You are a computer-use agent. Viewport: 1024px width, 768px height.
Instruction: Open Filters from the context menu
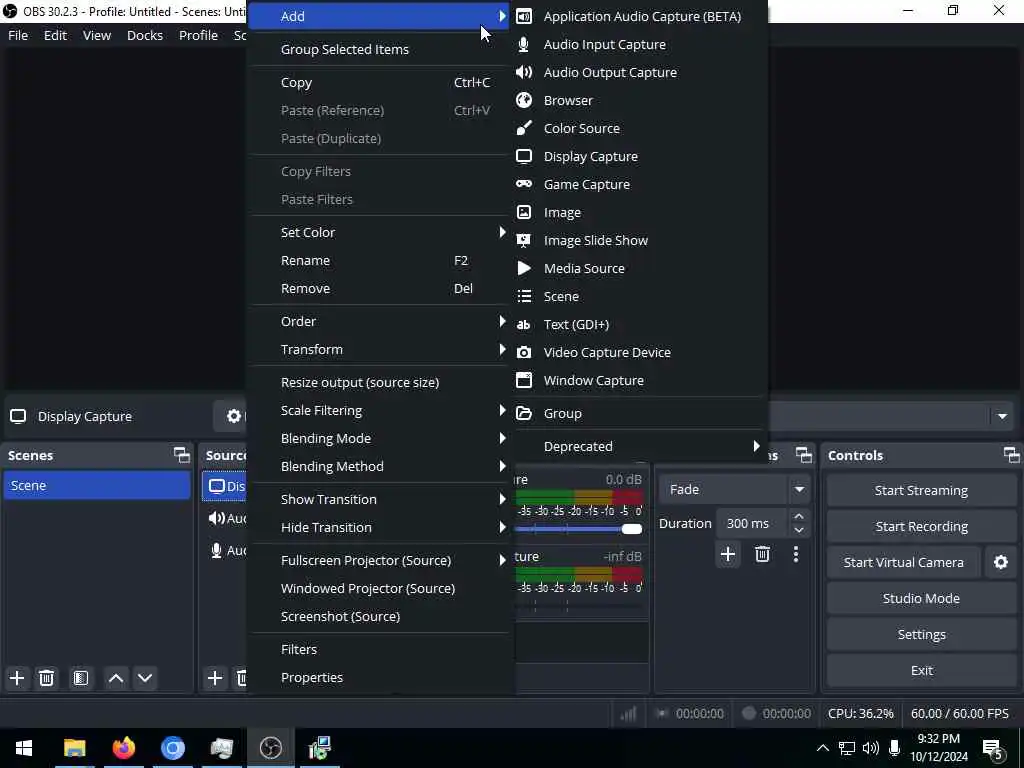380,650
